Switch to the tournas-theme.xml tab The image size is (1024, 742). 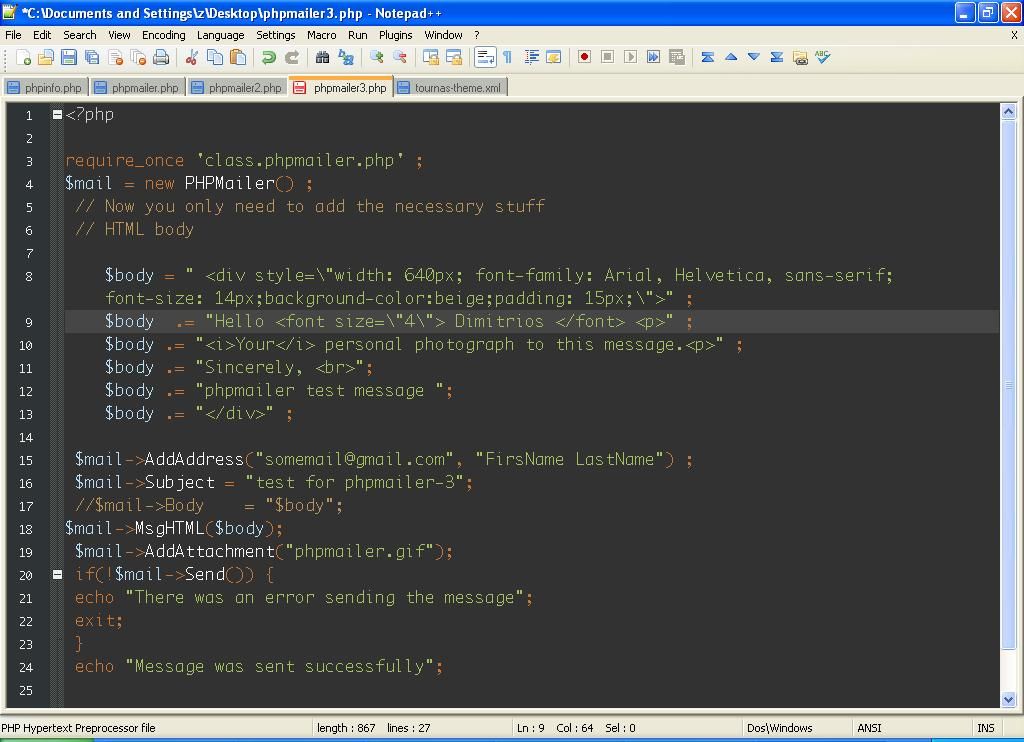click(450, 88)
